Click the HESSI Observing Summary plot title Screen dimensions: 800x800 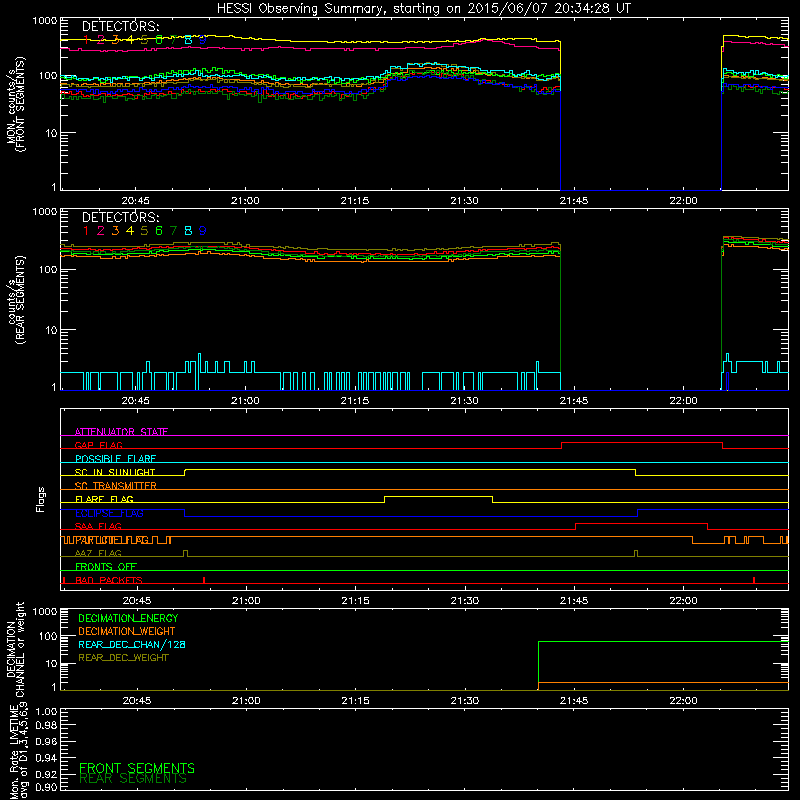[x=423, y=9]
